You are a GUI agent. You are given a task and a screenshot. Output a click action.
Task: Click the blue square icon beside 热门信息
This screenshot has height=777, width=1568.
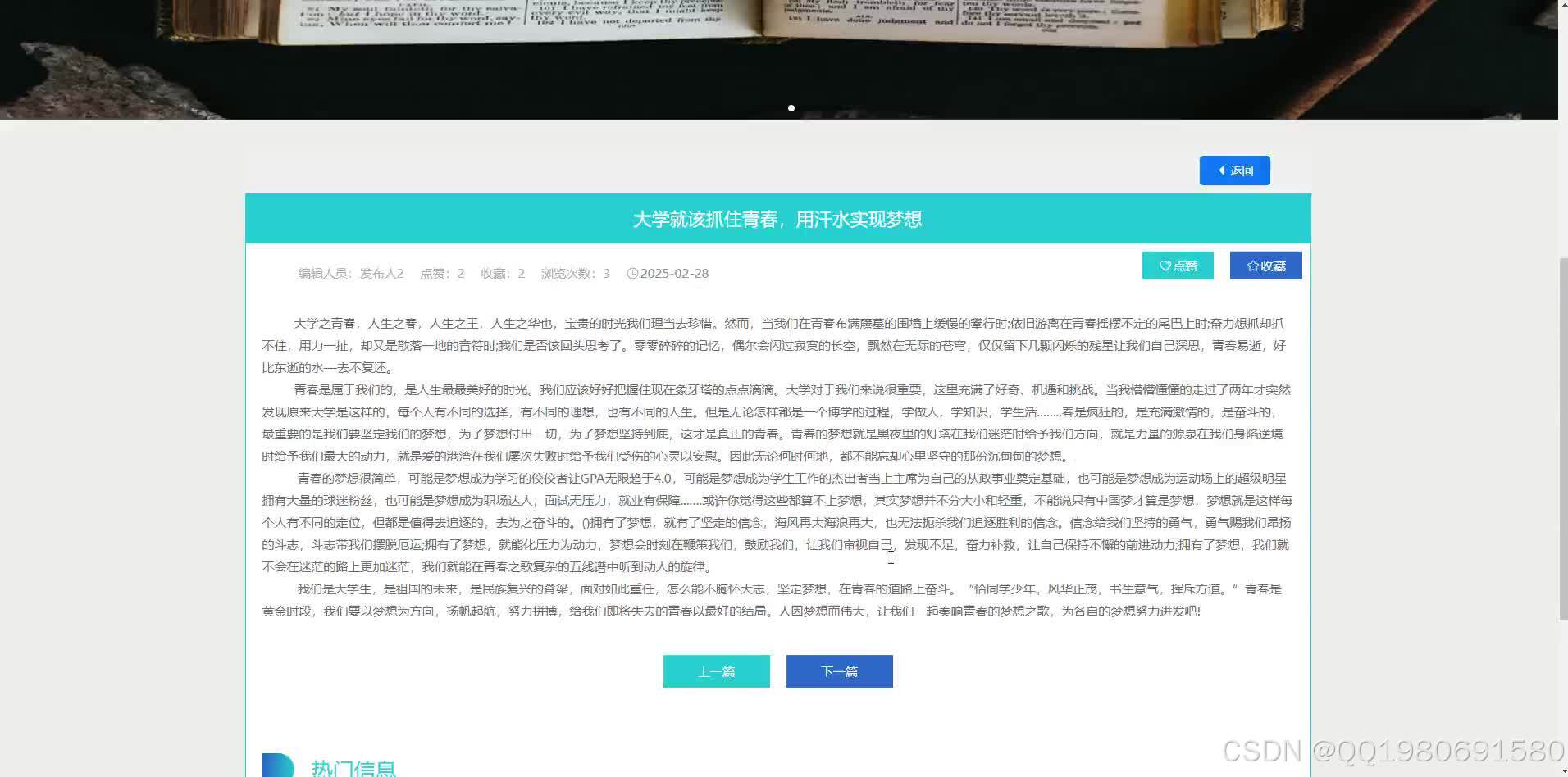click(279, 765)
